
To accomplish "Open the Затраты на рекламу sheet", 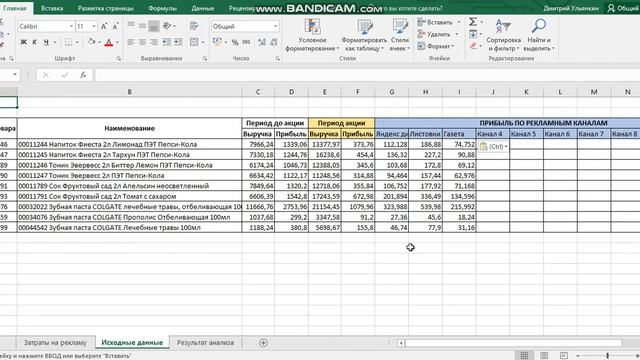I will click(x=55, y=343).
